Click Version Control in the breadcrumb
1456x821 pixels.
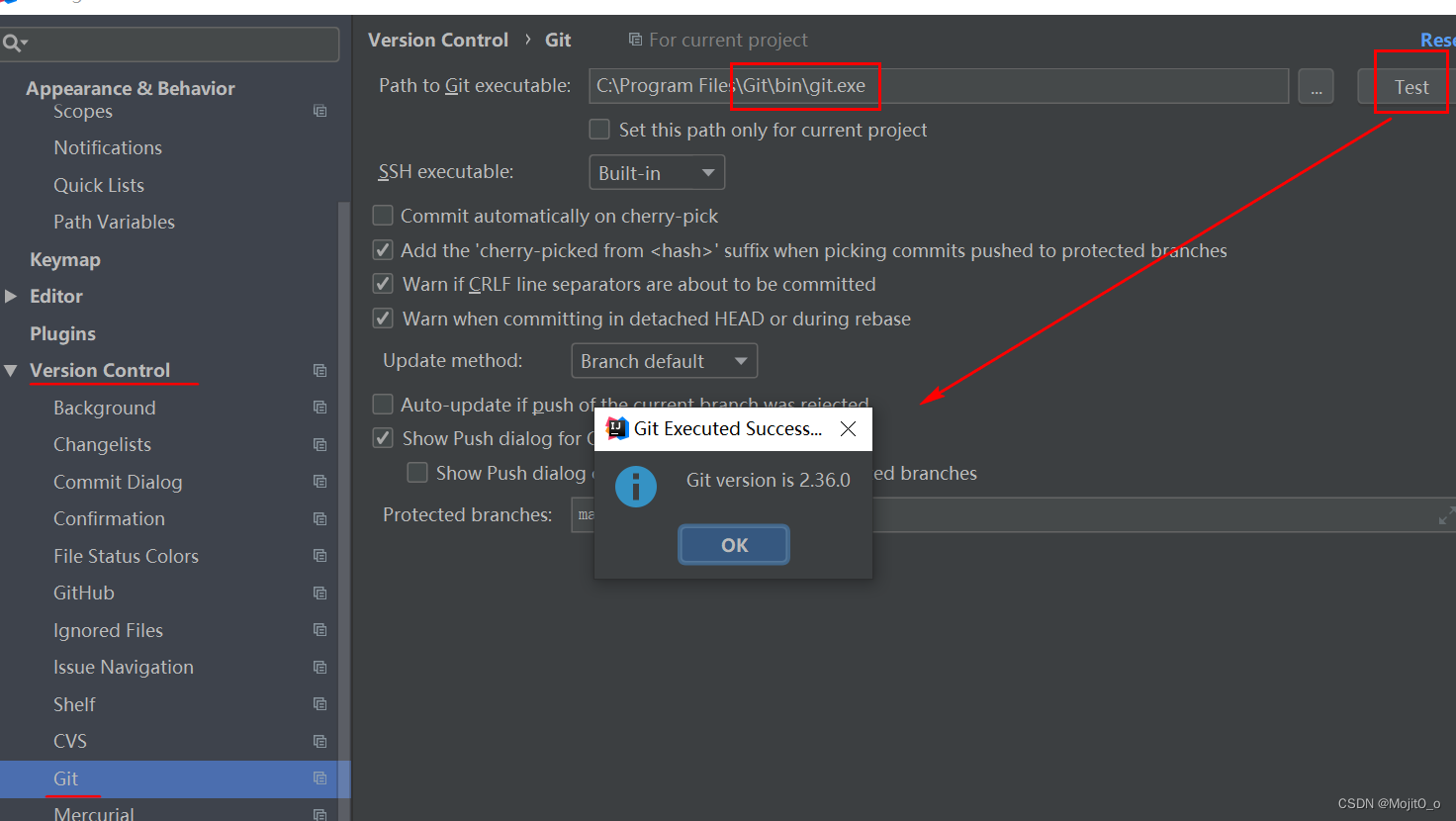click(437, 40)
